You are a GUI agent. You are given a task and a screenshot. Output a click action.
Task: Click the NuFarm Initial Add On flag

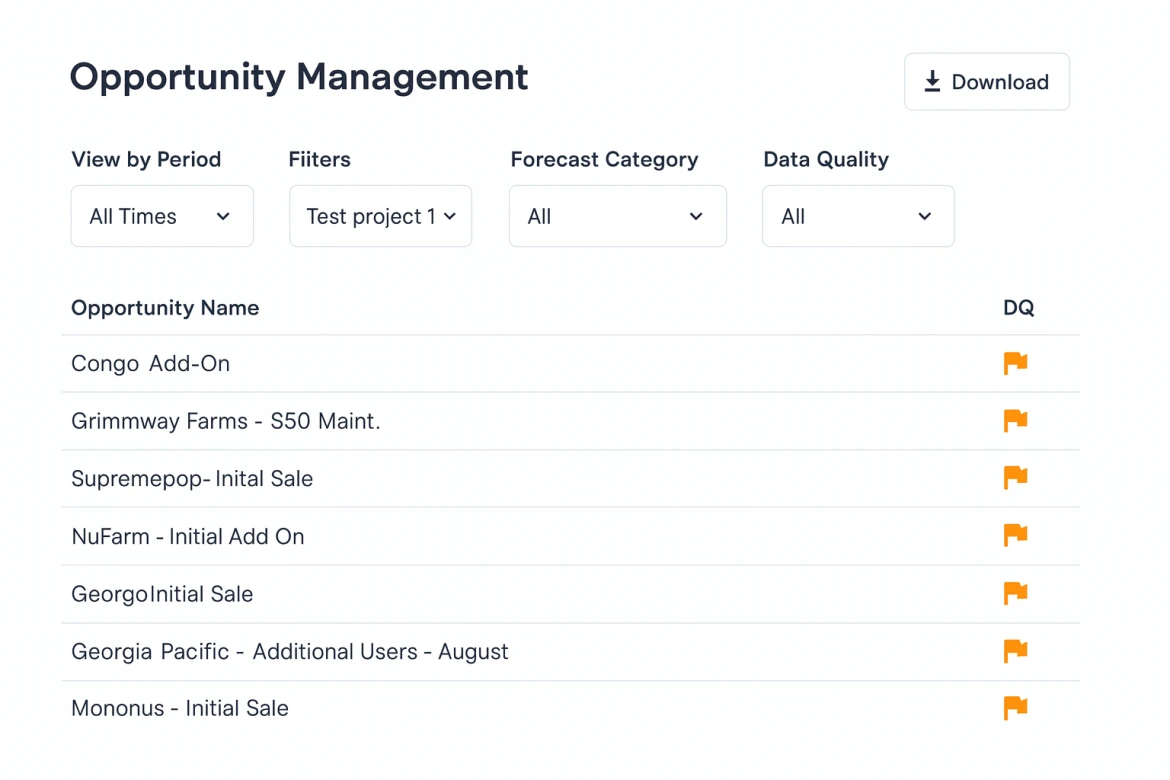[1015, 536]
